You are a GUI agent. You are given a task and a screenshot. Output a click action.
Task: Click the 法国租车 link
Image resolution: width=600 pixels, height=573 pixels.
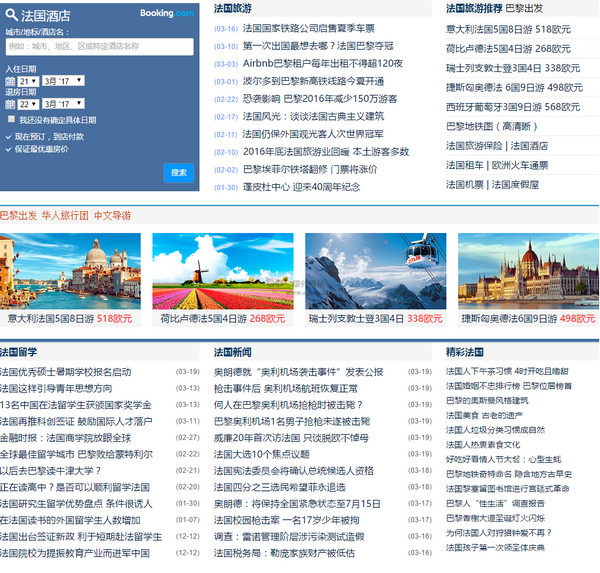[465, 165]
